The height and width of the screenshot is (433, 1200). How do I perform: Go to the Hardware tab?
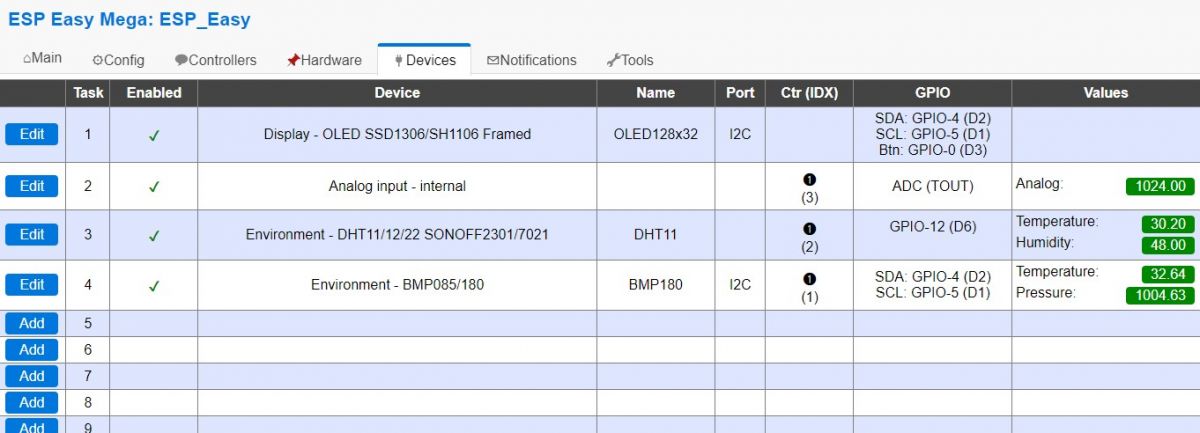point(324,60)
